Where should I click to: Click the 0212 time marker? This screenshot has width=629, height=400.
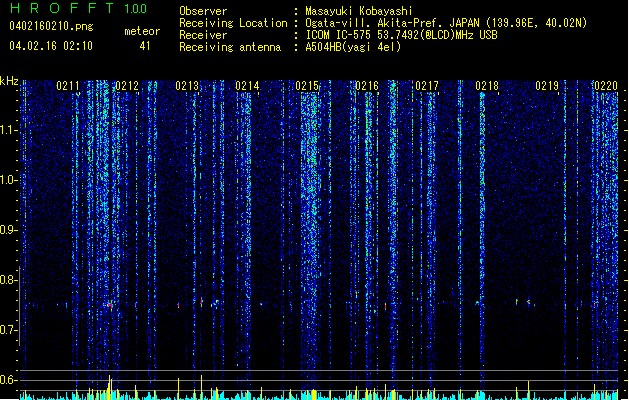(x=127, y=86)
